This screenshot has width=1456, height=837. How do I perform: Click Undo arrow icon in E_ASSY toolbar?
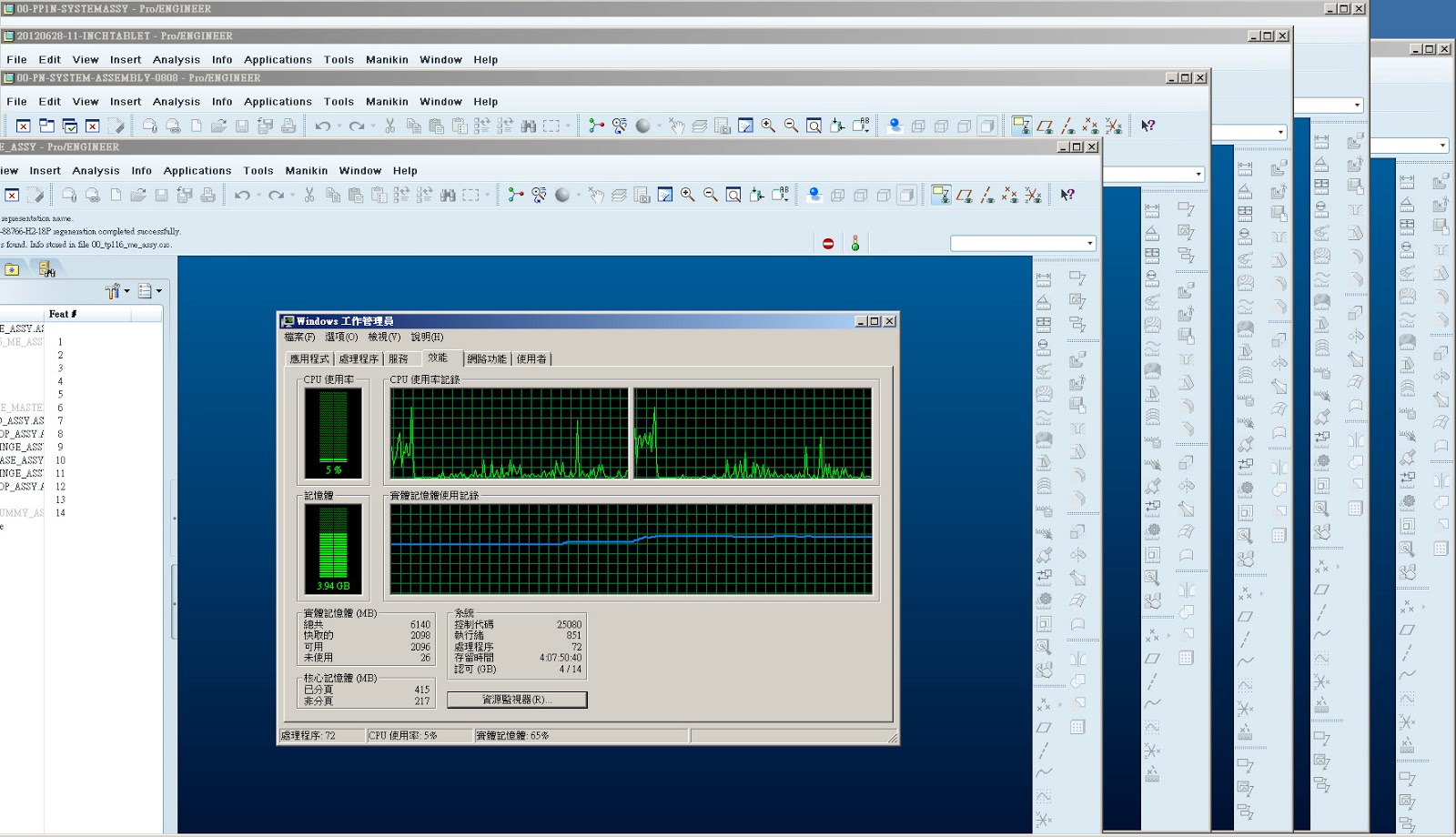click(242, 195)
